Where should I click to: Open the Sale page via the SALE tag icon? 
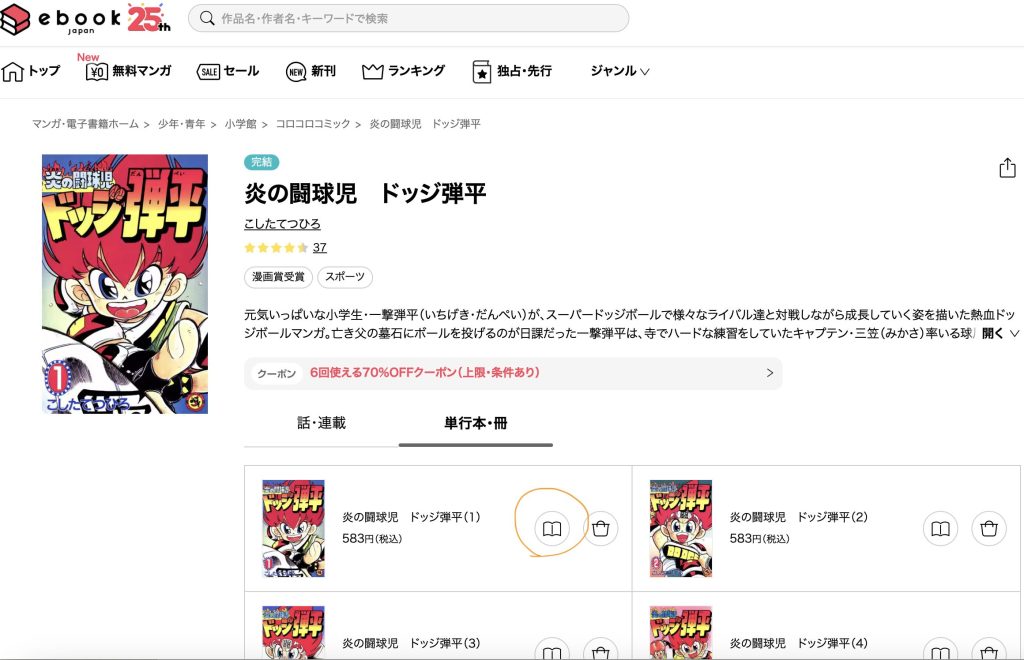pos(209,72)
